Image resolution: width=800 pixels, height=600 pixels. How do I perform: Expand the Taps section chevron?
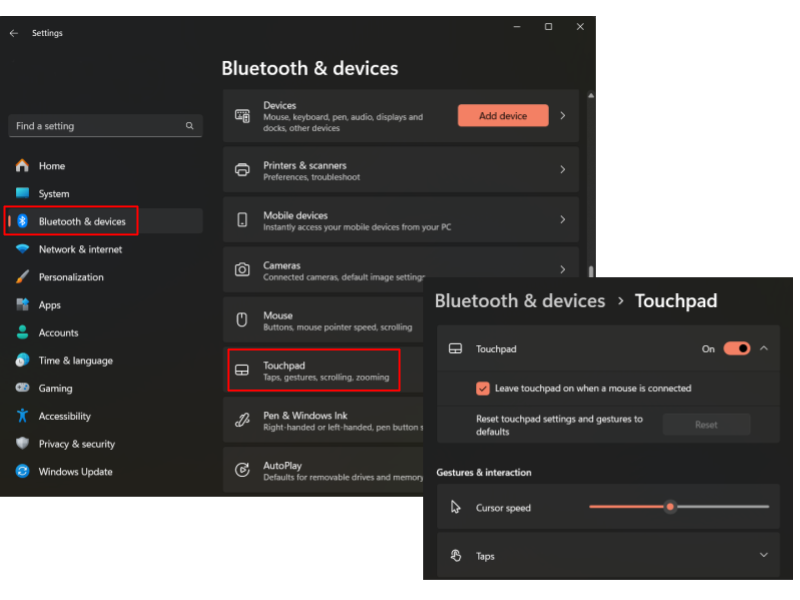coord(764,555)
